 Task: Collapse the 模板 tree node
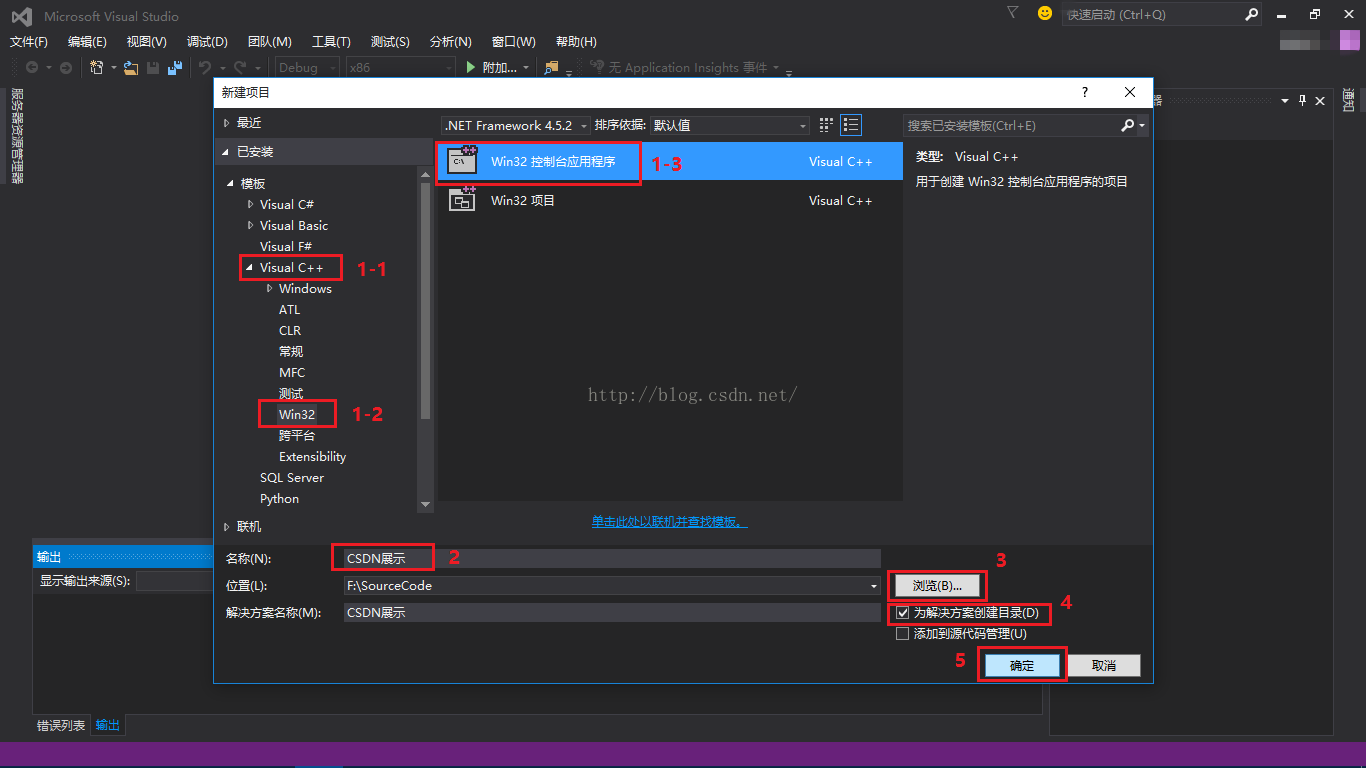pos(231,183)
